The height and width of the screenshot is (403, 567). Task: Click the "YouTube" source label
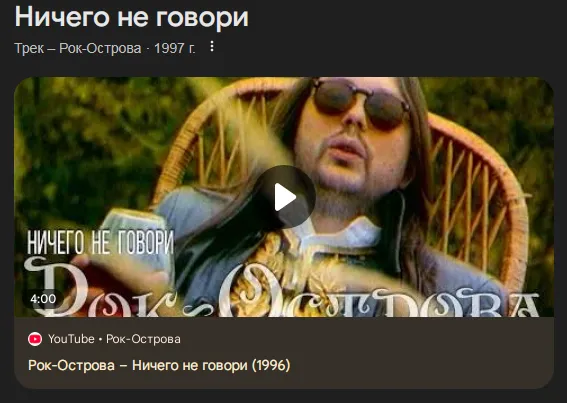(x=71, y=339)
